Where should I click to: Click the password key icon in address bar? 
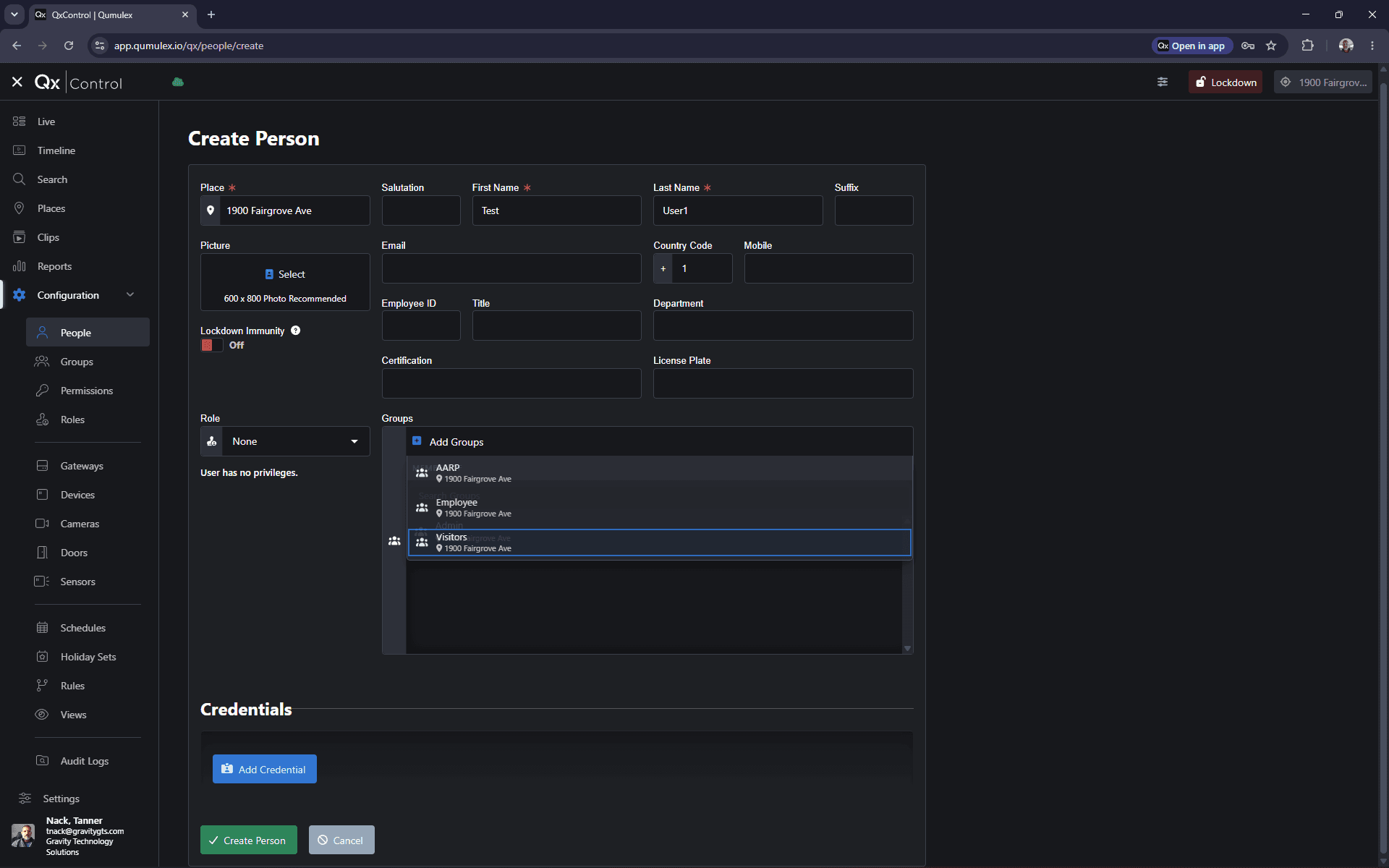1248,46
